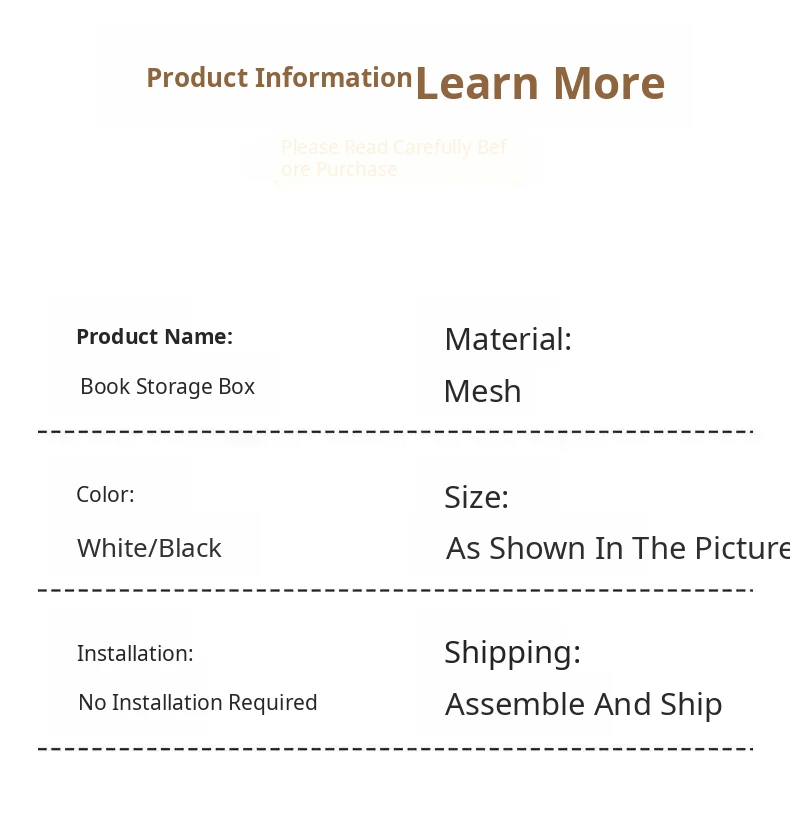Select the 'Material:' label

pyautogui.click(x=507, y=340)
